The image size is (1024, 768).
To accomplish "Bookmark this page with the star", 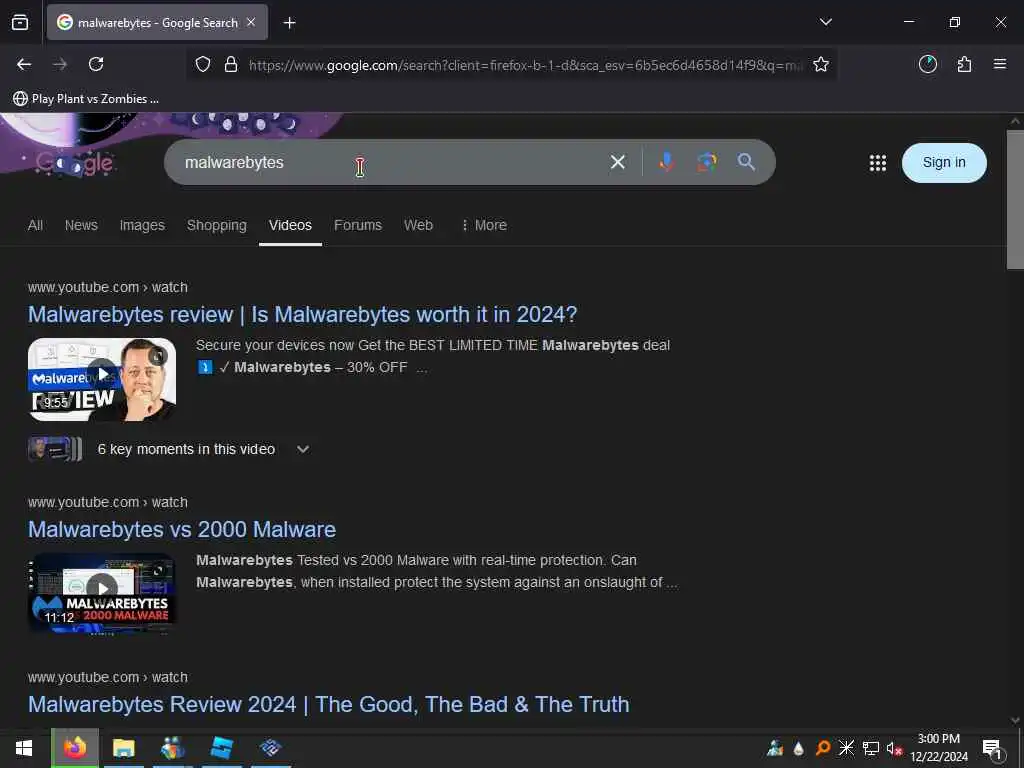I will pyautogui.click(x=821, y=65).
